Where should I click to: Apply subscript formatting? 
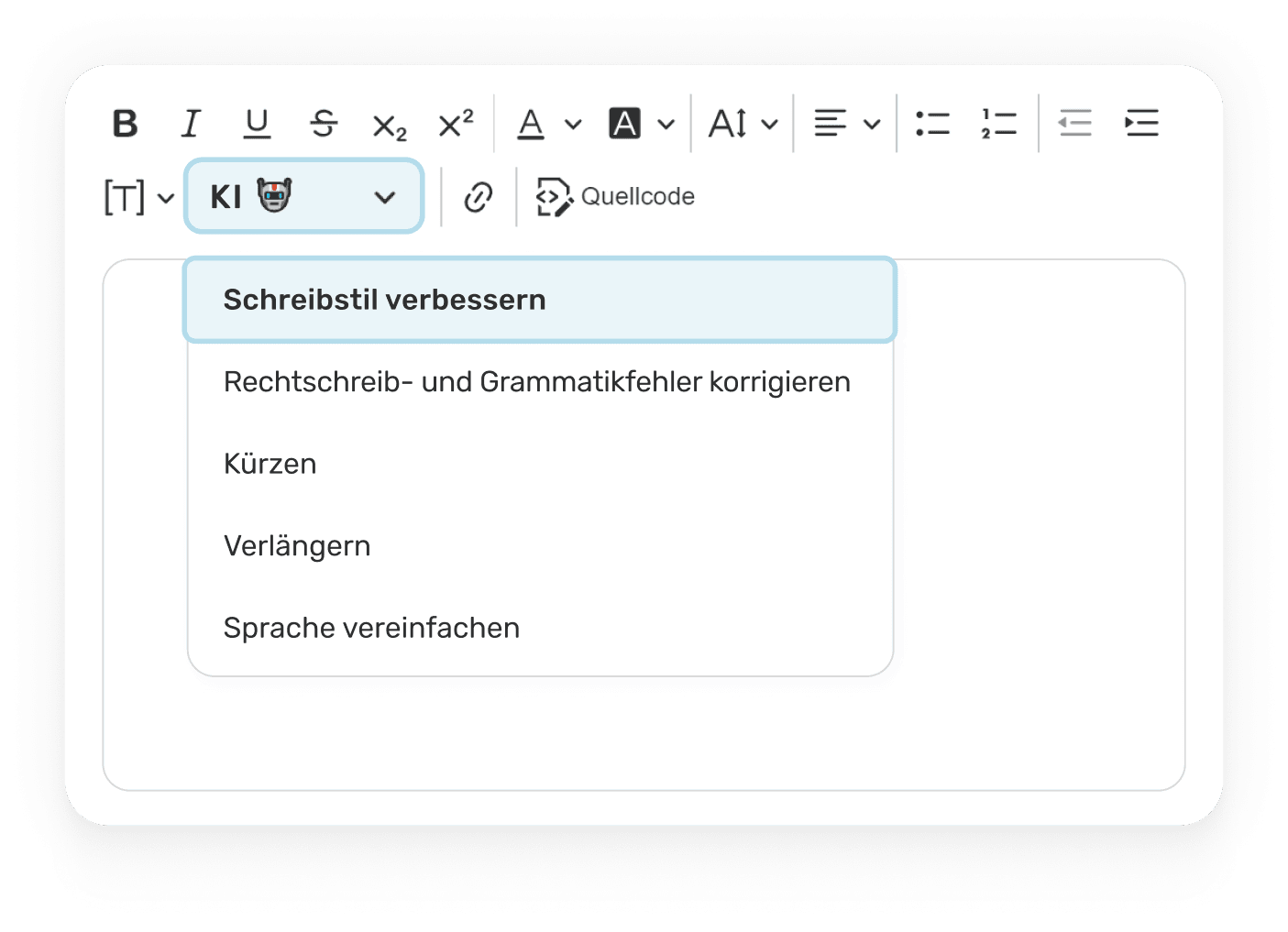click(x=389, y=125)
